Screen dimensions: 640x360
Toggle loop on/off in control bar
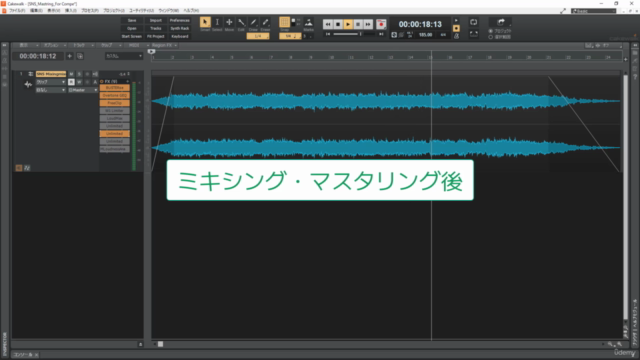473,22
